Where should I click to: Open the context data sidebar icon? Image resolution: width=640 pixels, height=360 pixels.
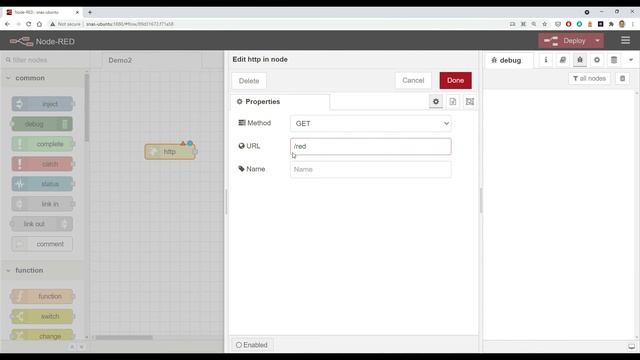pyautogui.click(x=614, y=60)
